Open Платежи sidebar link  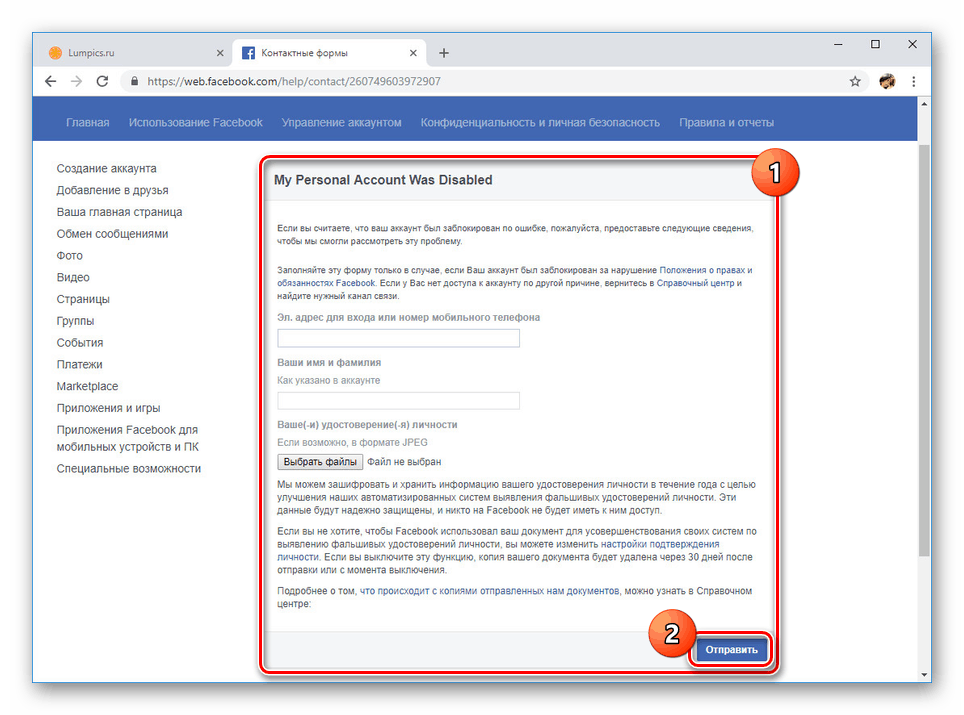(79, 365)
